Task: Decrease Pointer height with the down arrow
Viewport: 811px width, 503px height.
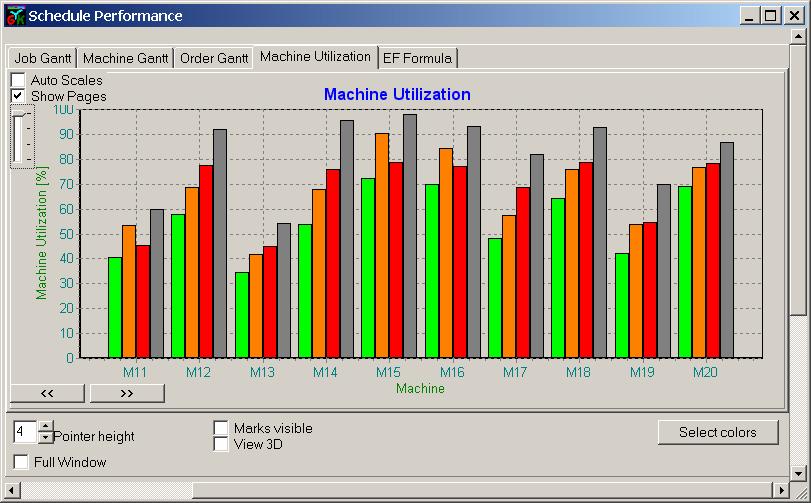Action: (x=46, y=438)
